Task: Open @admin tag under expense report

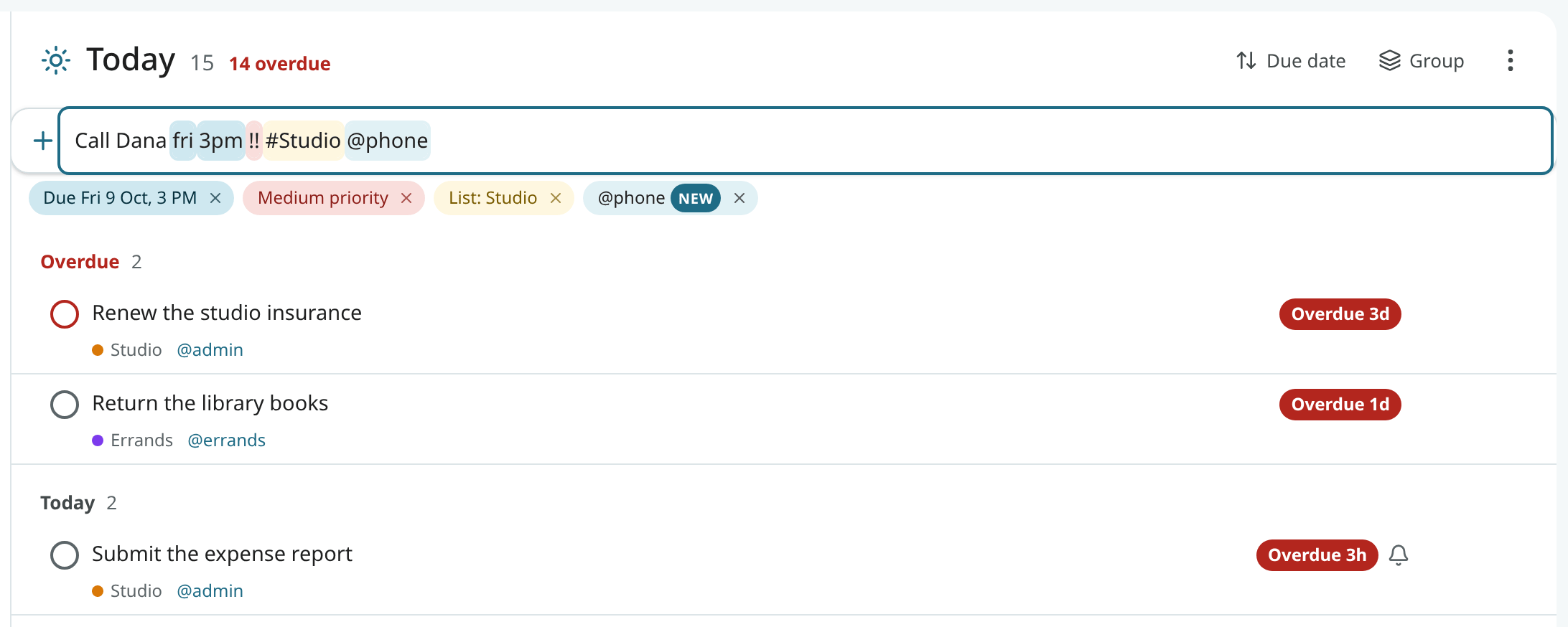Action: click(210, 591)
